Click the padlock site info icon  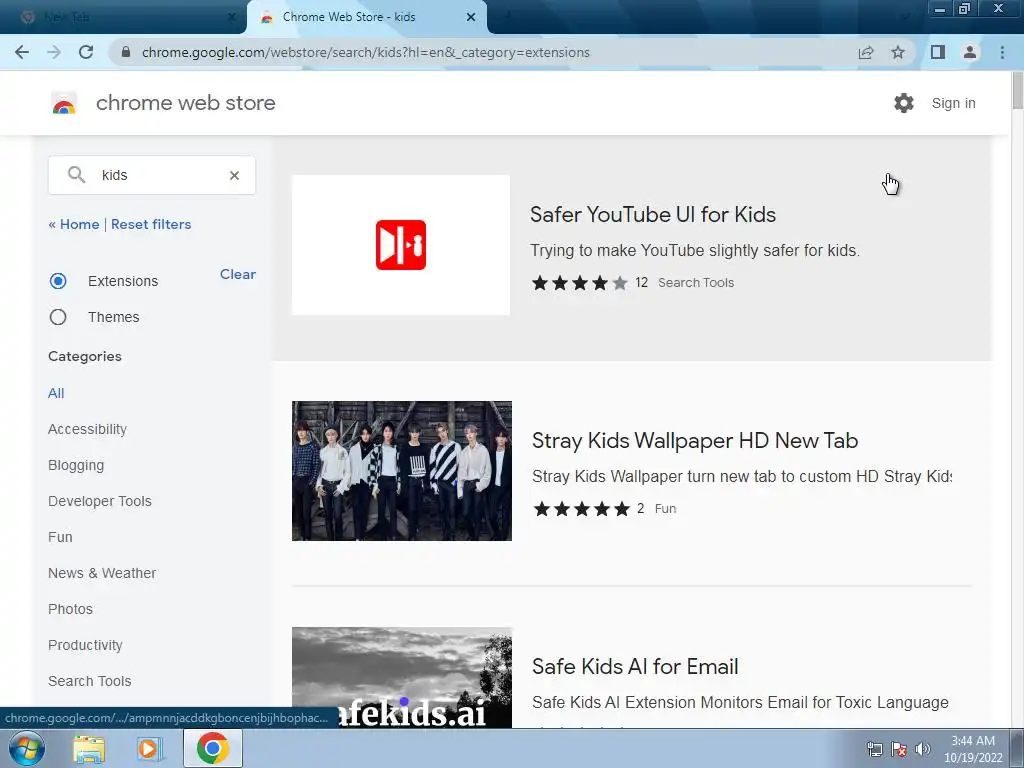pyautogui.click(x=126, y=52)
